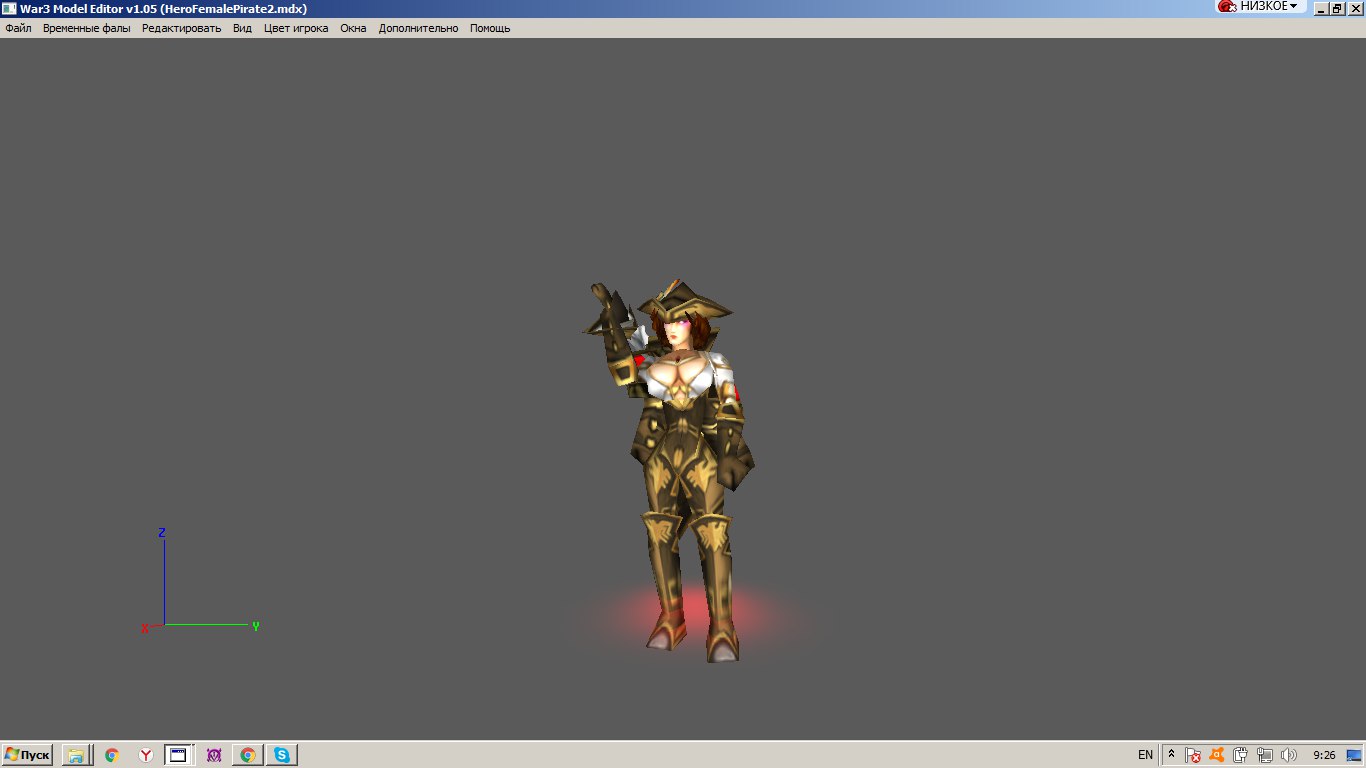Open the Action Center flag icon
The height and width of the screenshot is (768, 1366).
[x=1193, y=755]
